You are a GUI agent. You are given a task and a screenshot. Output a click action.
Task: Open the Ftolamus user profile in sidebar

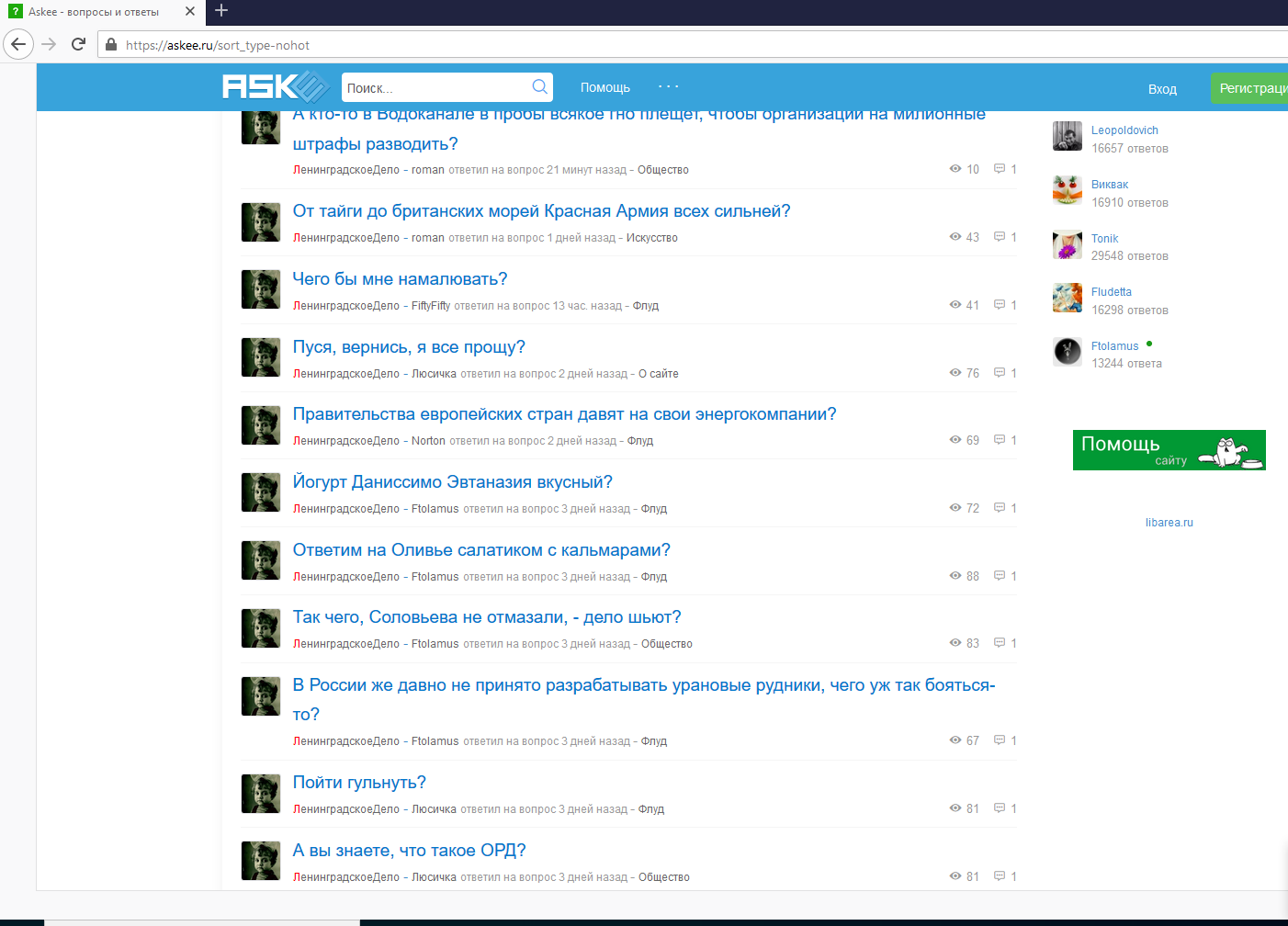(1114, 346)
